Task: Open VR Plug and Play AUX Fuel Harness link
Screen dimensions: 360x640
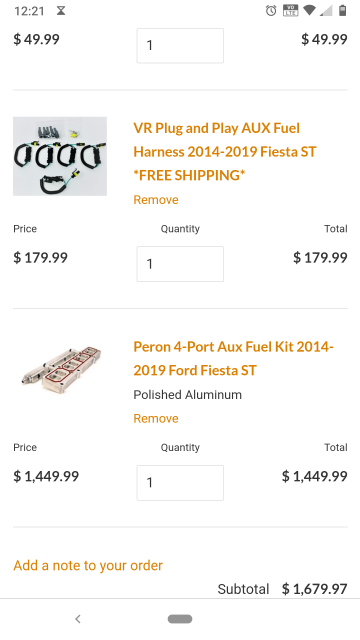Action: (225, 151)
